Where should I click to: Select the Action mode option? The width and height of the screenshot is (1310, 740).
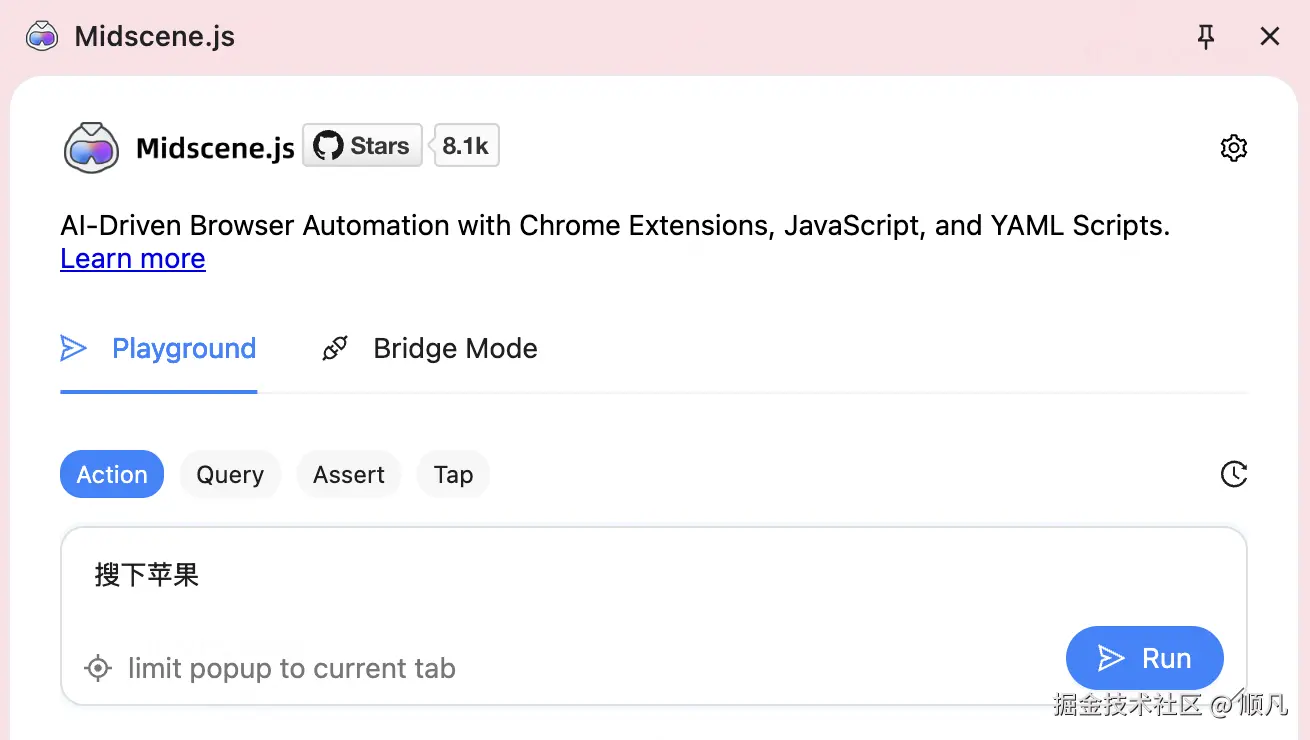112,475
